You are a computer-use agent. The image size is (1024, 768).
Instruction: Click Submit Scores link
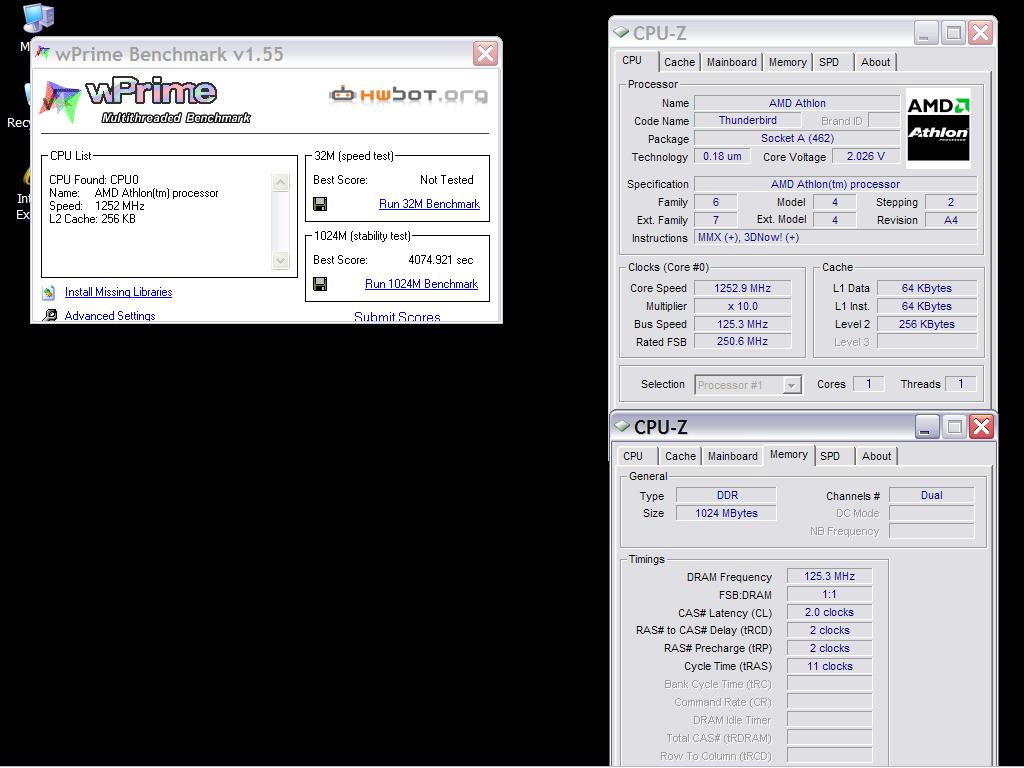[397, 317]
